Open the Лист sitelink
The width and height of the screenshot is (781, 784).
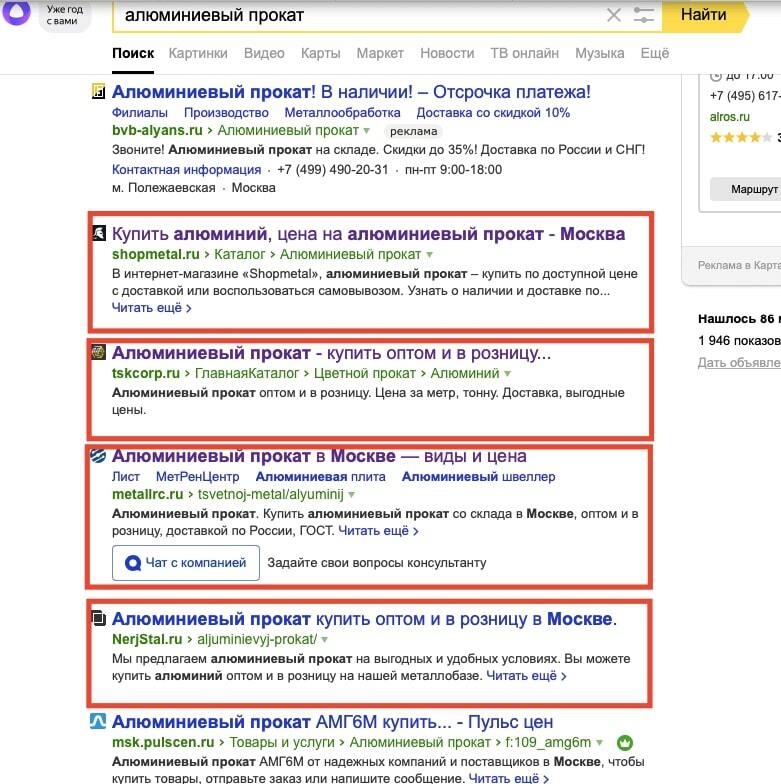pos(126,476)
